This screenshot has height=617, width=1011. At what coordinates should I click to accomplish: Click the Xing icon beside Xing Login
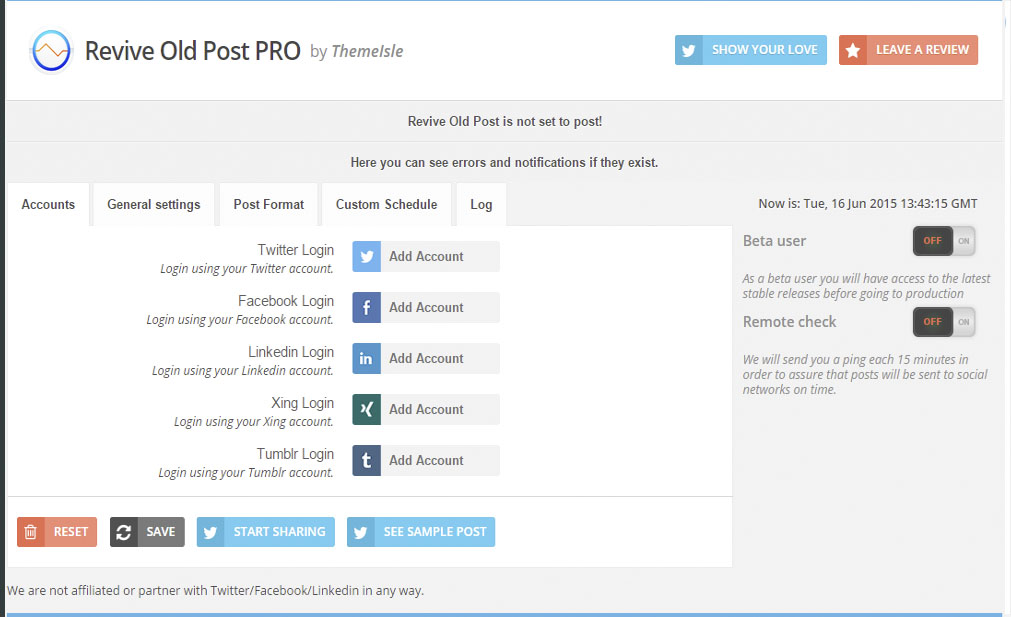click(x=366, y=409)
